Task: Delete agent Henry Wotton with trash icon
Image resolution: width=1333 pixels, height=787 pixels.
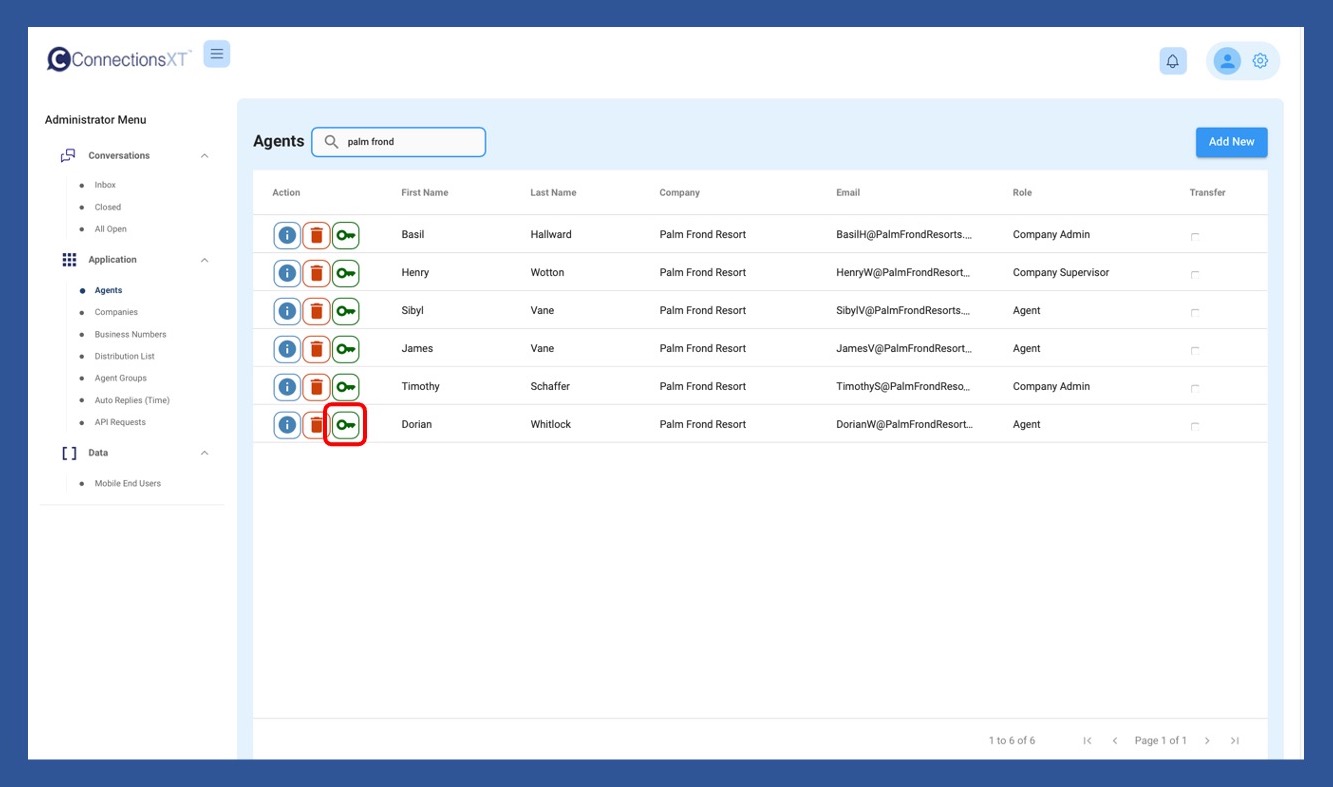Action: point(316,273)
